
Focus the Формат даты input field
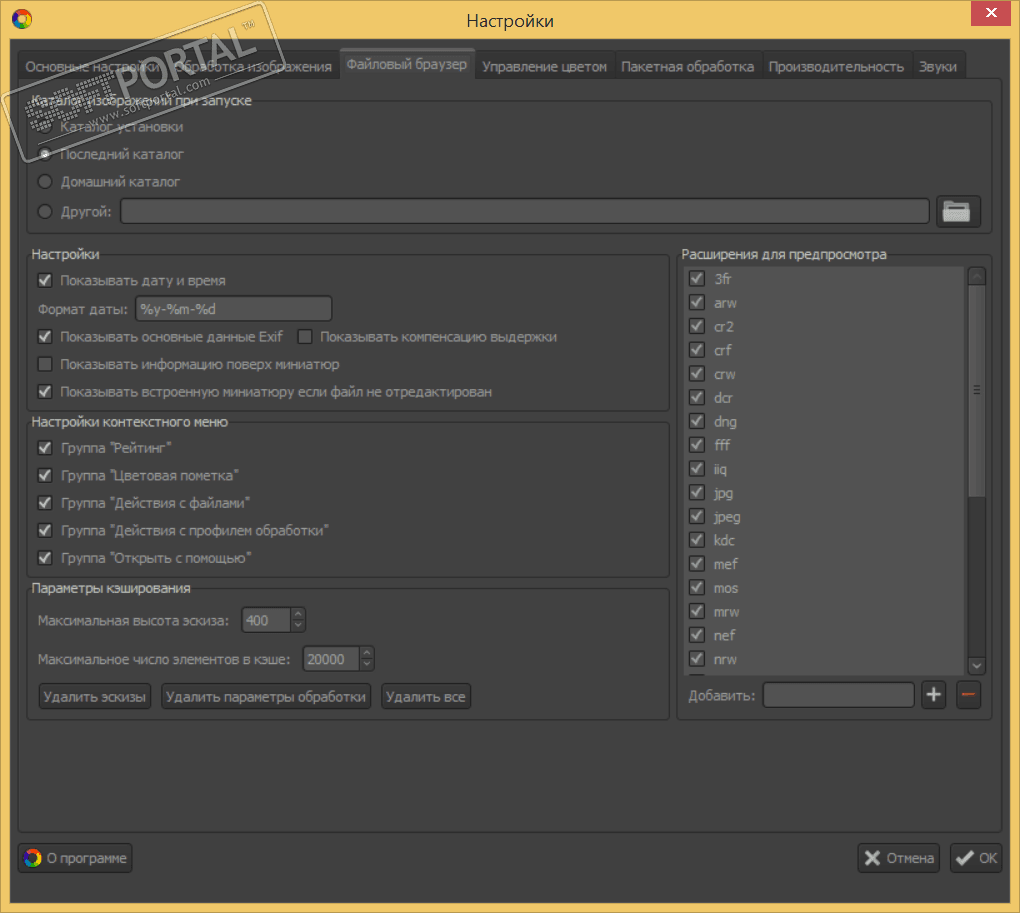[x=234, y=309]
